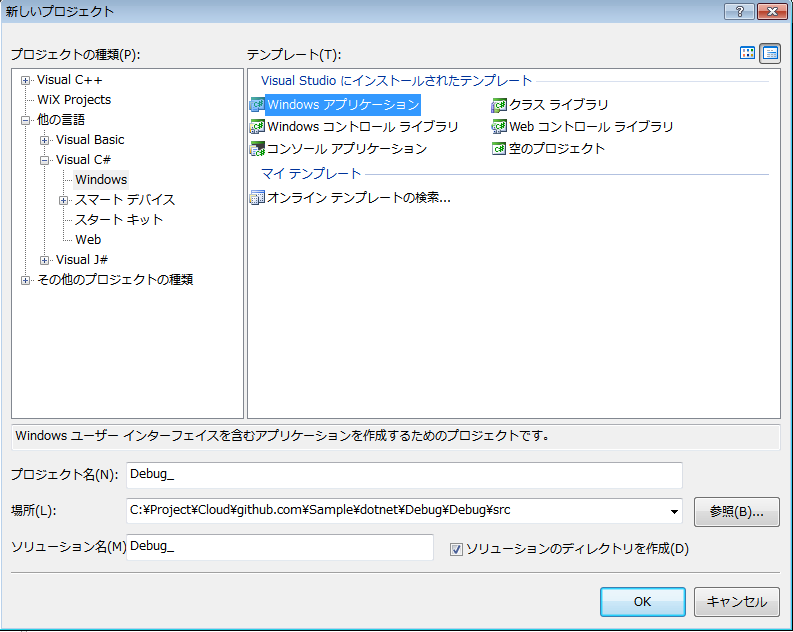The width and height of the screenshot is (793, 632).
Task: Select the Windows node under Visual C#
Action: 101,179
